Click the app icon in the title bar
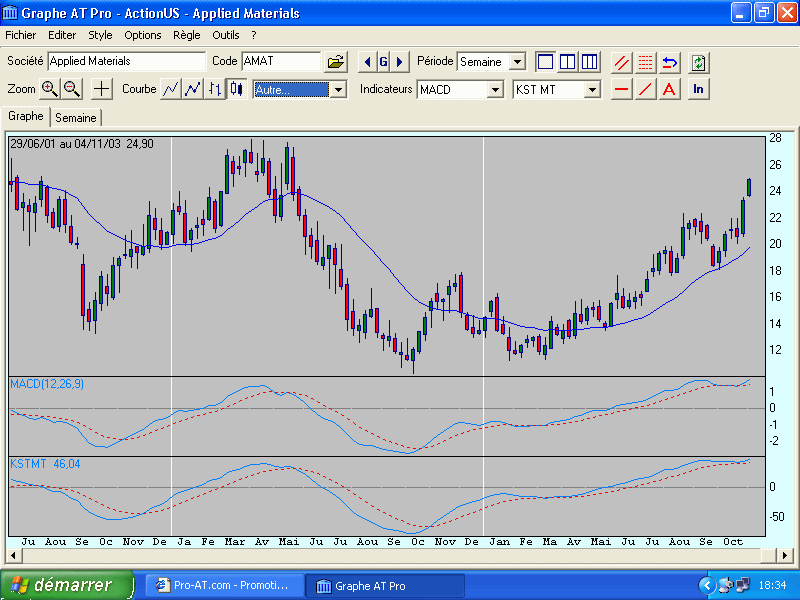Viewport: 800px width, 600px height. coord(10,13)
